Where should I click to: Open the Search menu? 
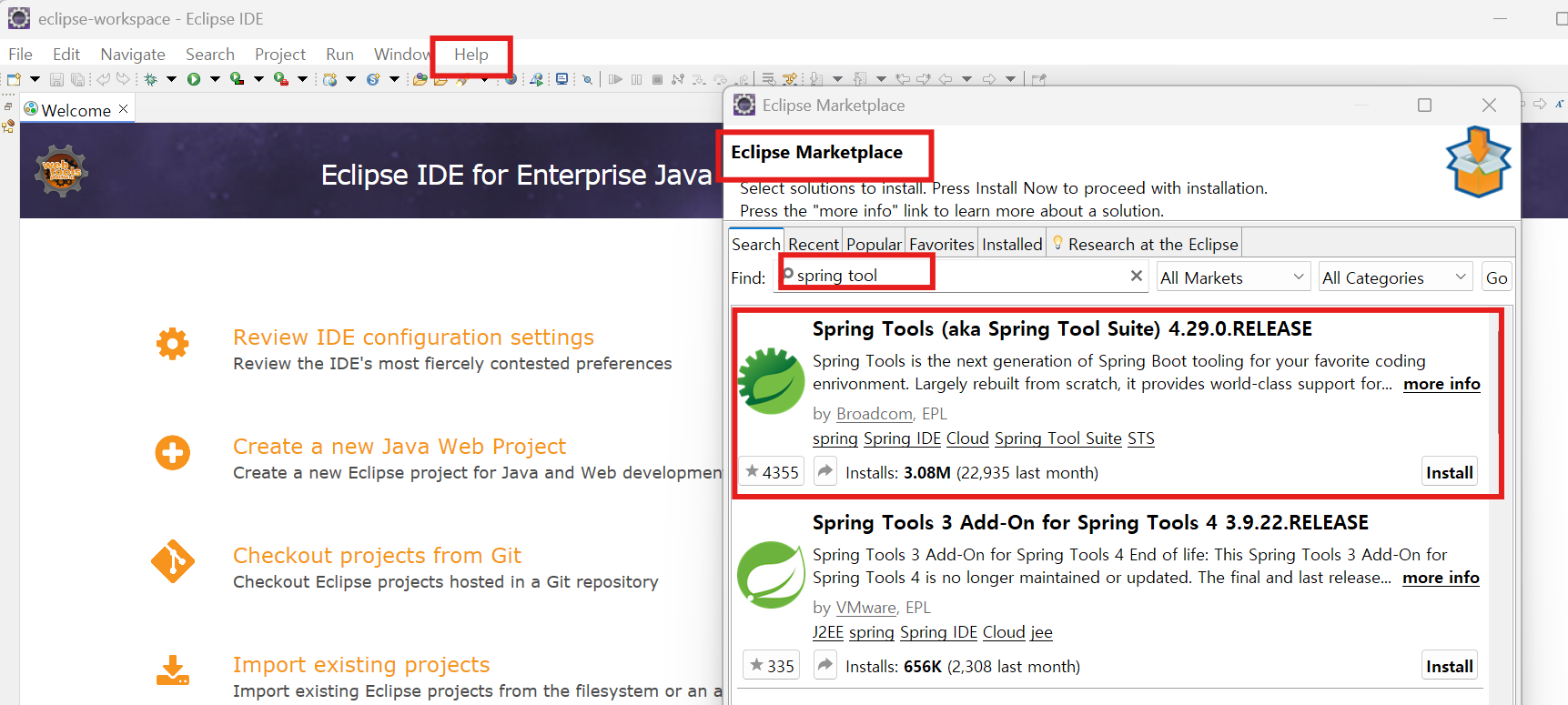pos(210,55)
